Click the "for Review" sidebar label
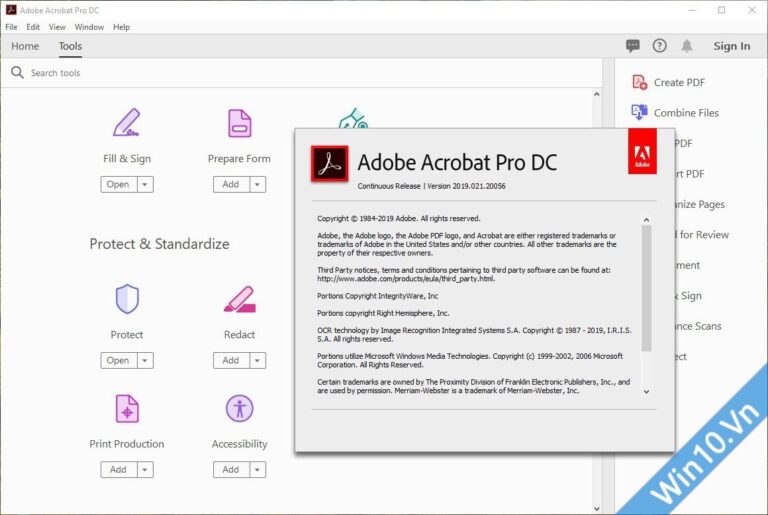 pos(704,235)
